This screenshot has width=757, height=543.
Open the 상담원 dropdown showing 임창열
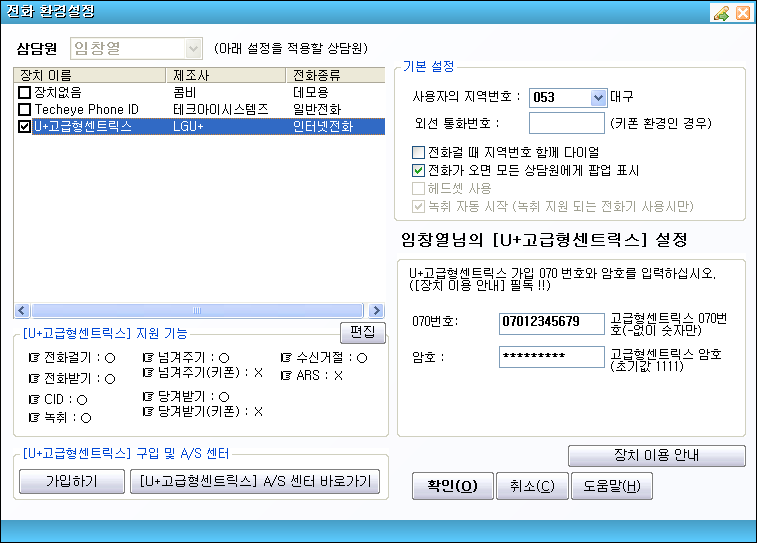click(x=193, y=48)
